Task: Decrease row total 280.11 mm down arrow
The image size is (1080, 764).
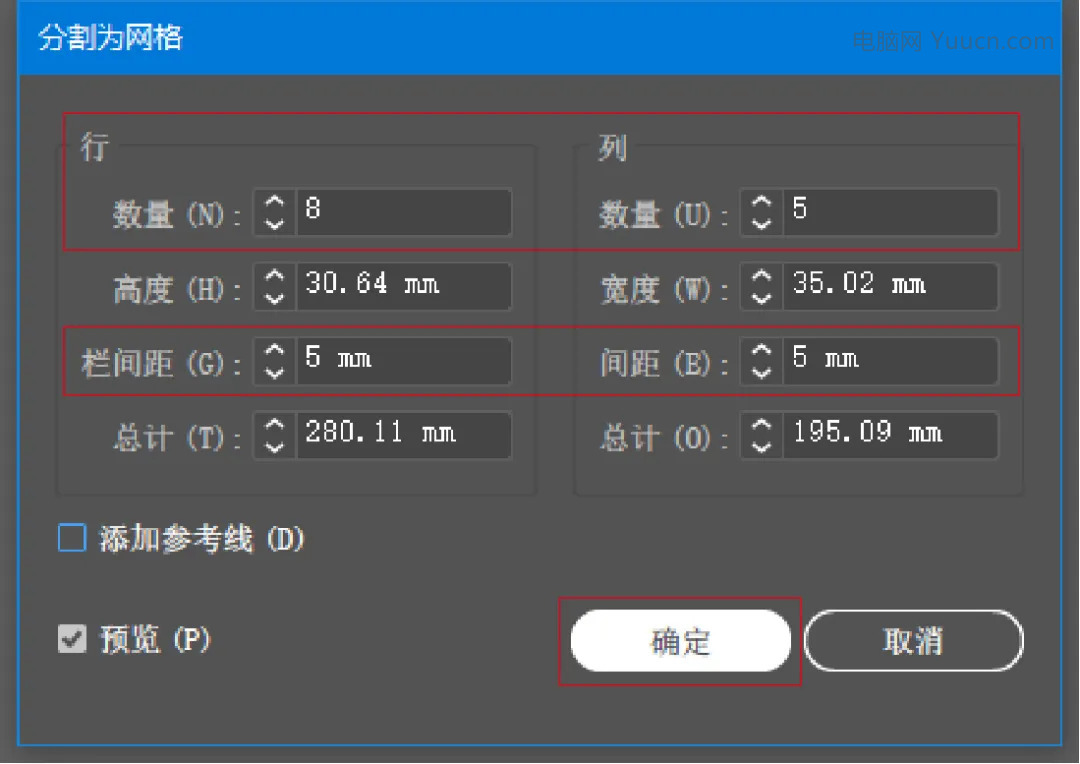Action: (x=275, y=446)
